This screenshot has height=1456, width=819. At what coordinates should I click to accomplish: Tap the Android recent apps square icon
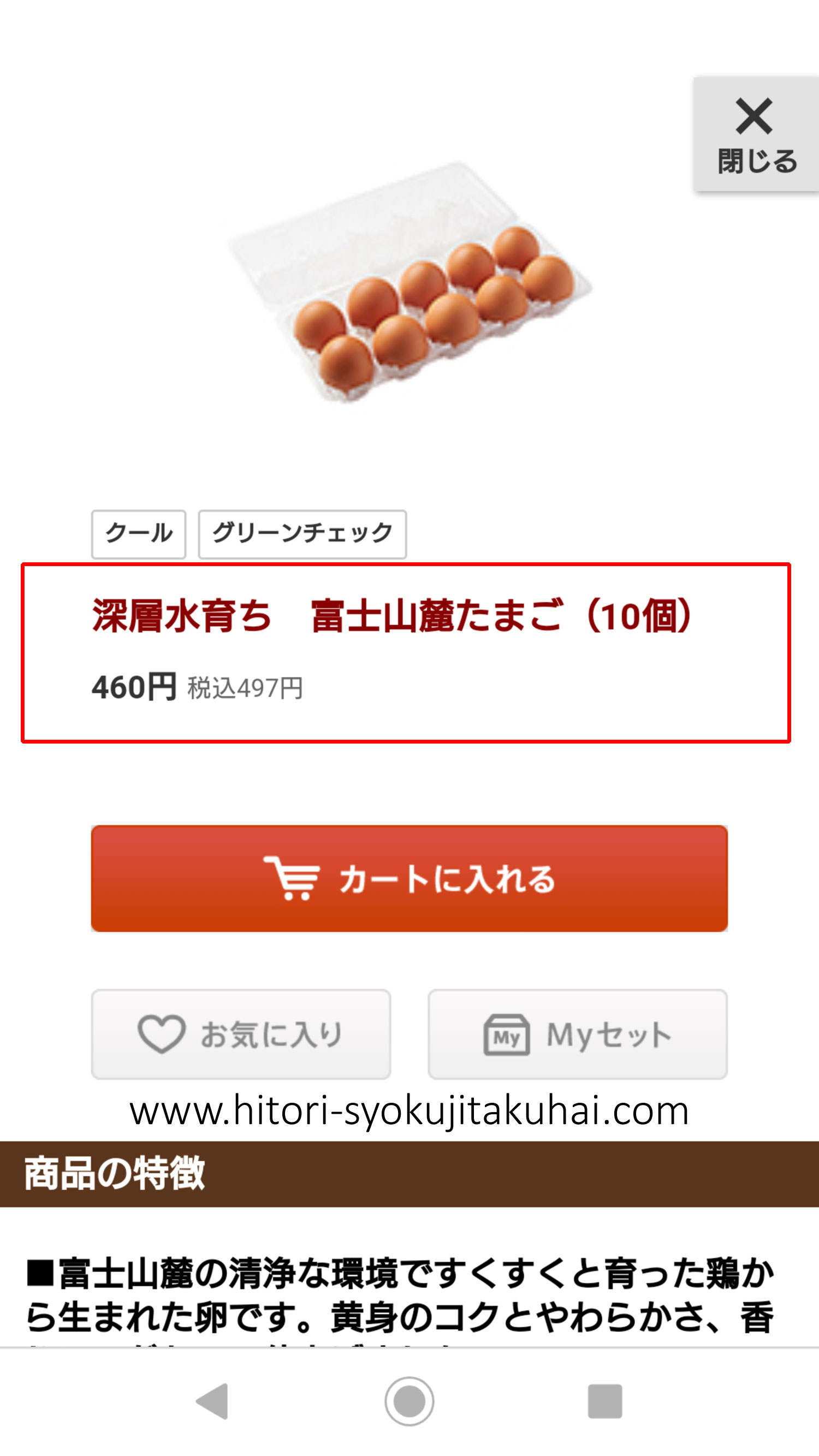point(605,1401)
